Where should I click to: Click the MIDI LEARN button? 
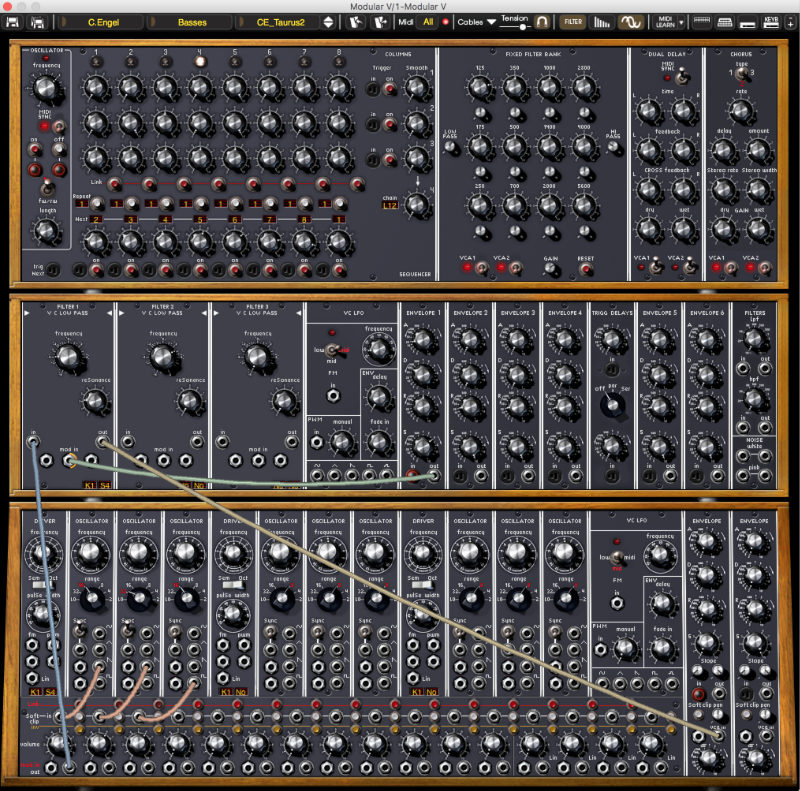(x=665, y=22)
